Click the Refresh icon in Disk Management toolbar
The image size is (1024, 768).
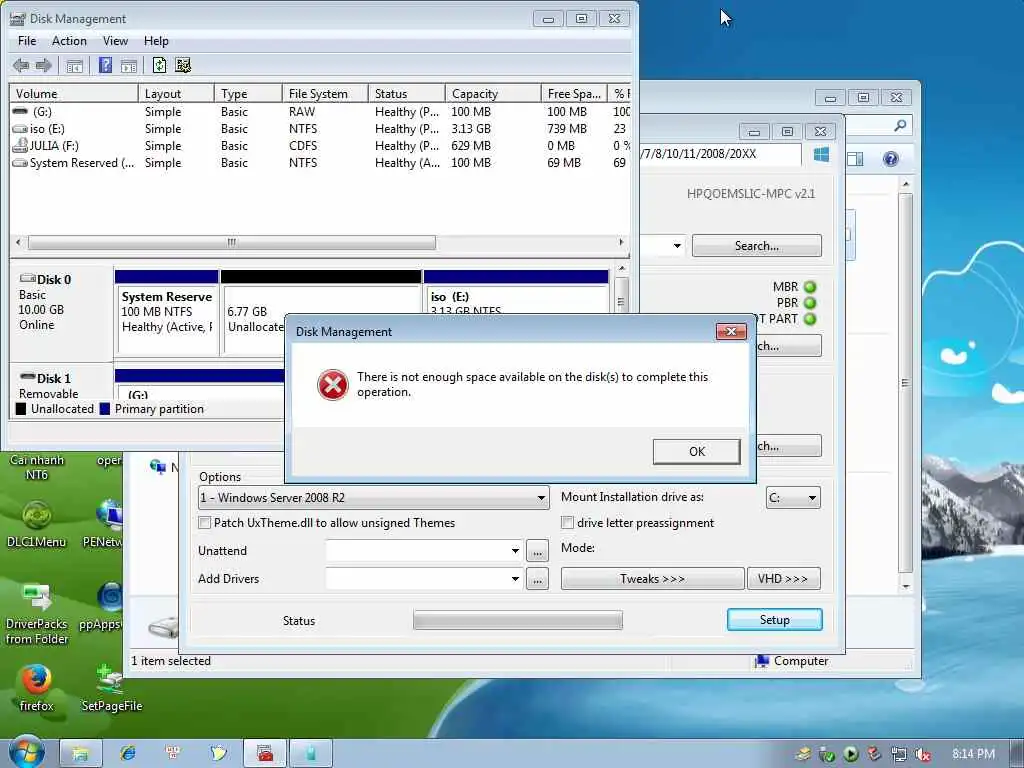point(159,65)
